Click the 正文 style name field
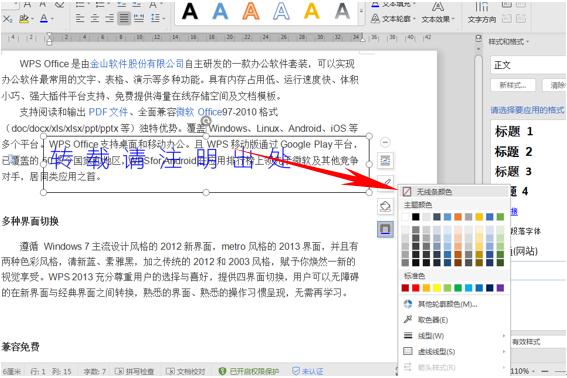Viewport: 567px width, 378px height. pyautogui.click(x=528, y=65)
